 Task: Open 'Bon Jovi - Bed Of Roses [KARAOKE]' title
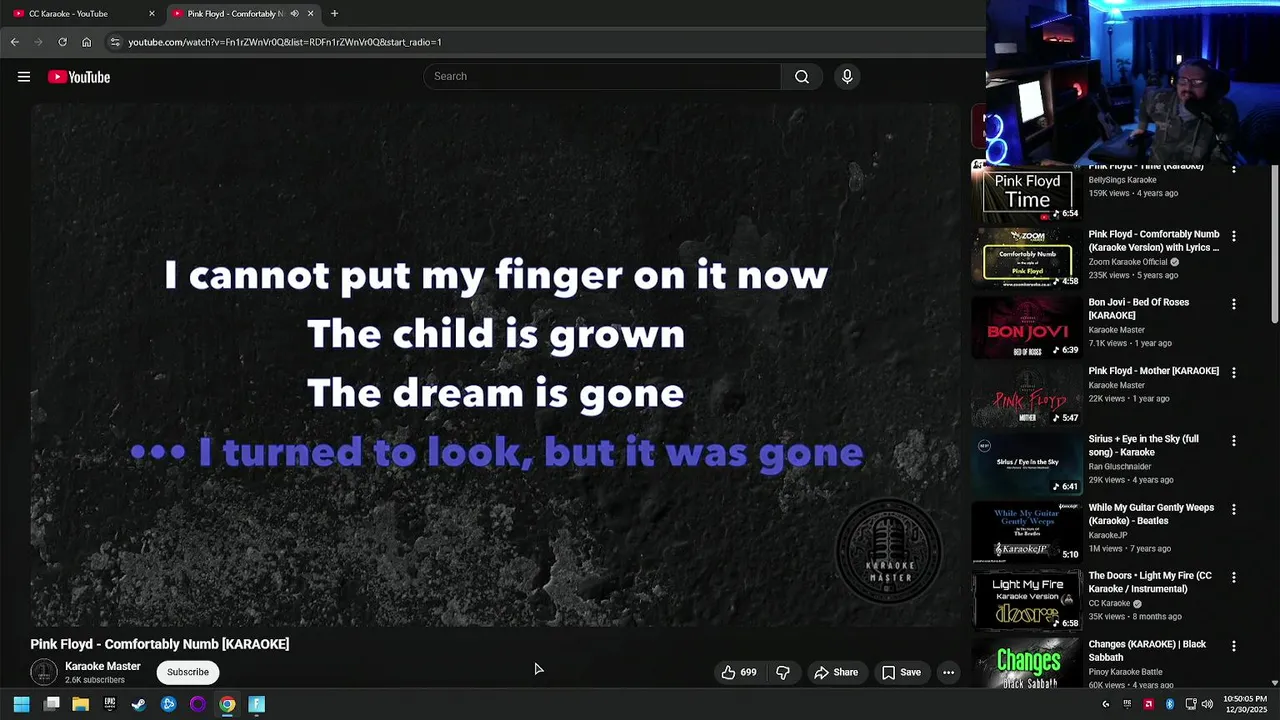tap(1139, 308)
